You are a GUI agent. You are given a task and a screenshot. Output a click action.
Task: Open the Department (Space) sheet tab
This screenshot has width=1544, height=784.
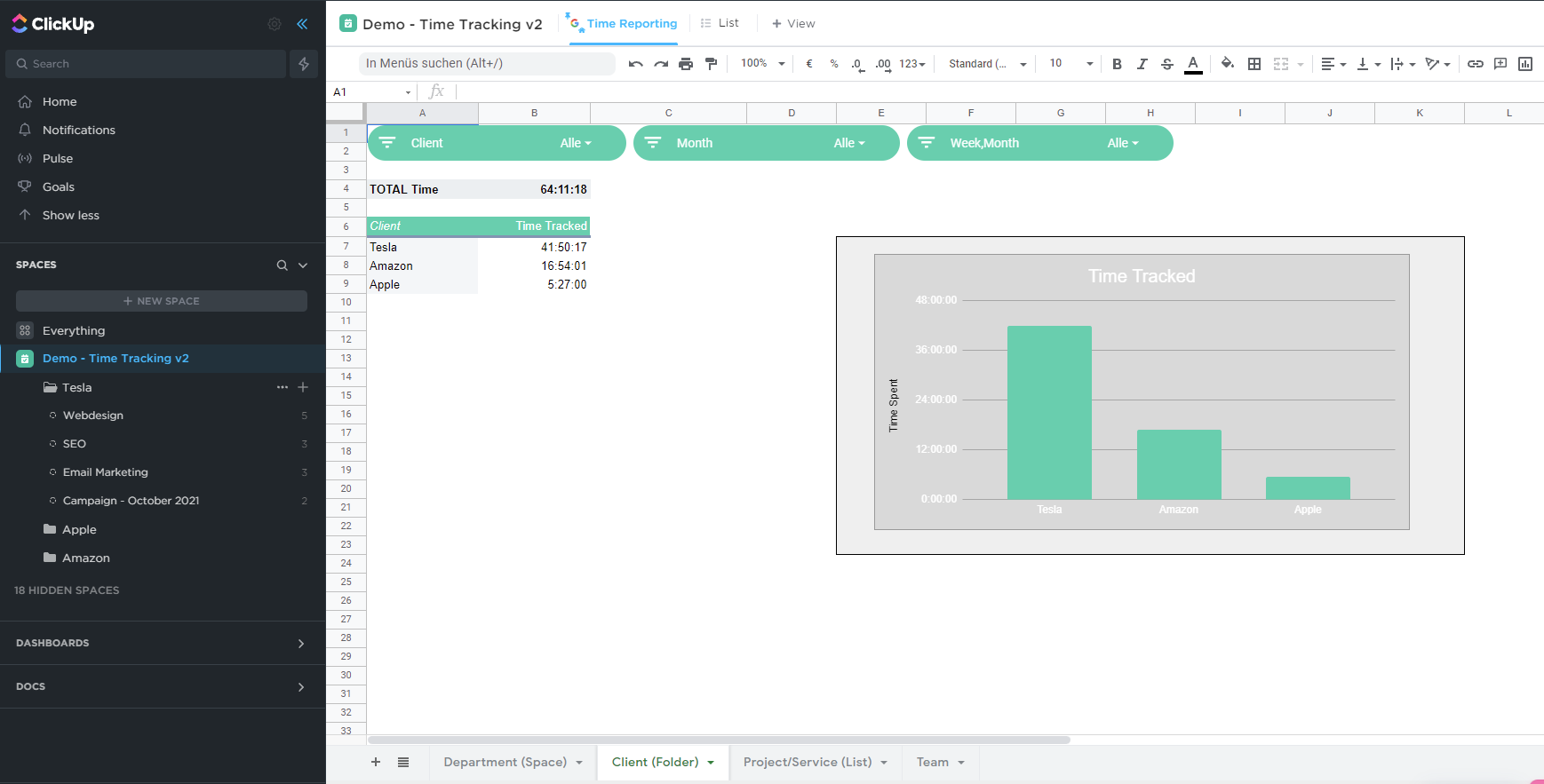pos(513,763)
